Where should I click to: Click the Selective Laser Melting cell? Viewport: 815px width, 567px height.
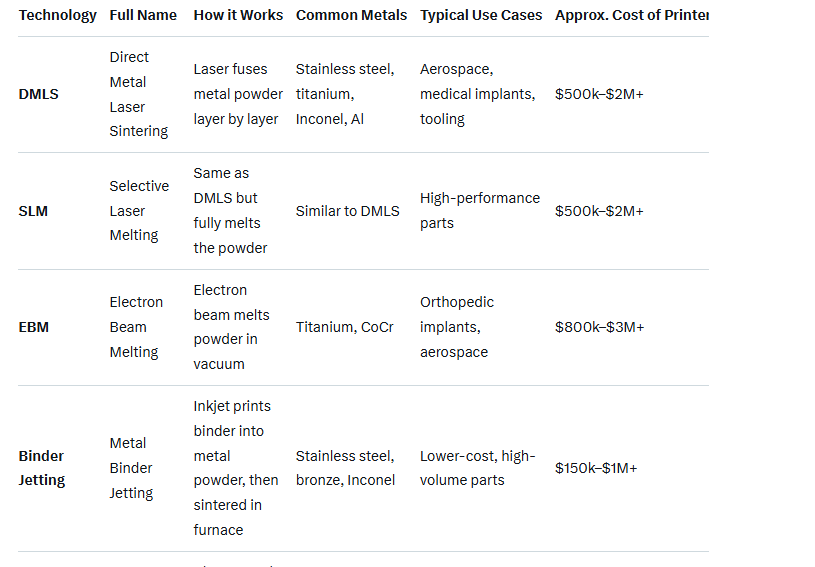point(139,211)
